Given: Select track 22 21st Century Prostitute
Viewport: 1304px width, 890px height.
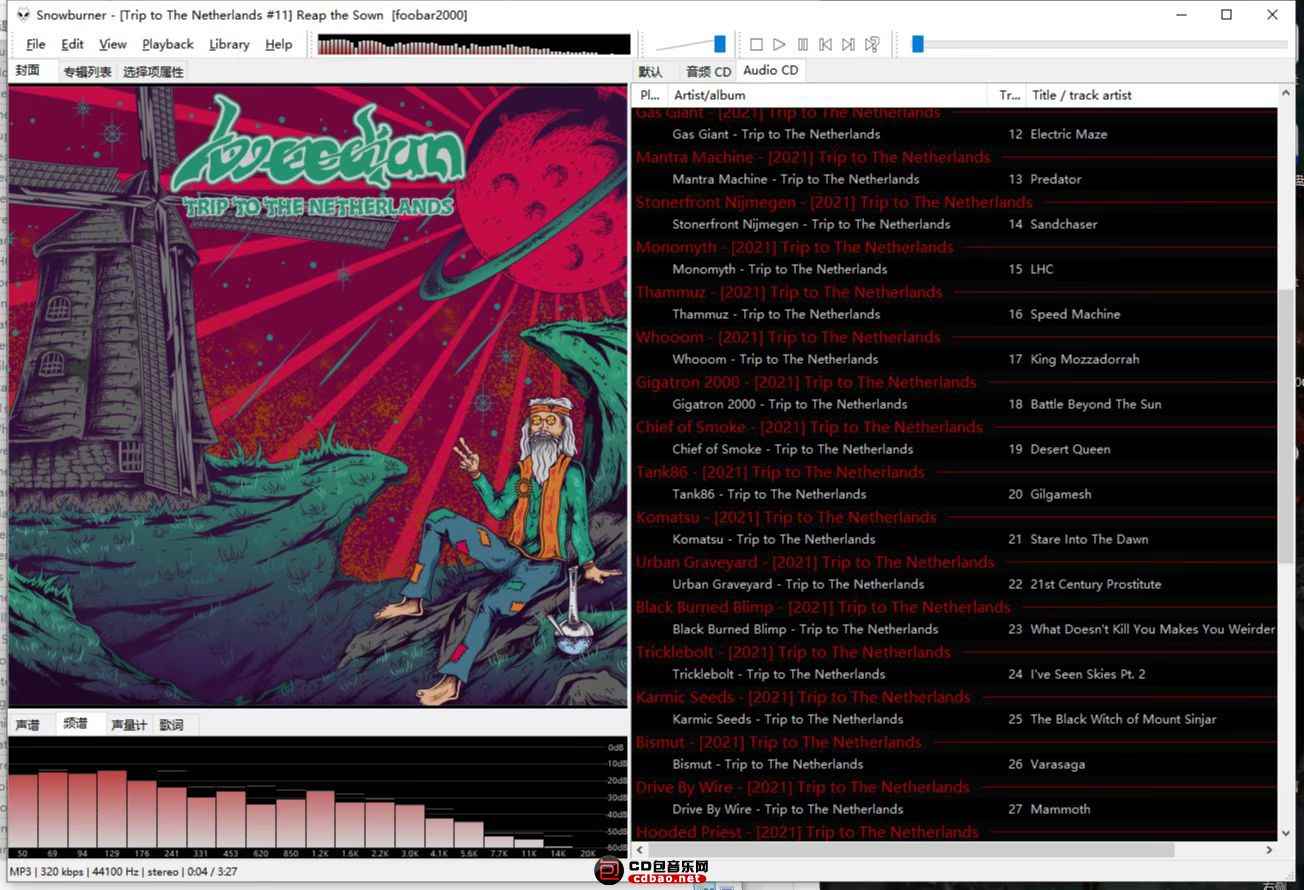Looking at the screenshot, I should (x=955, y=584).
